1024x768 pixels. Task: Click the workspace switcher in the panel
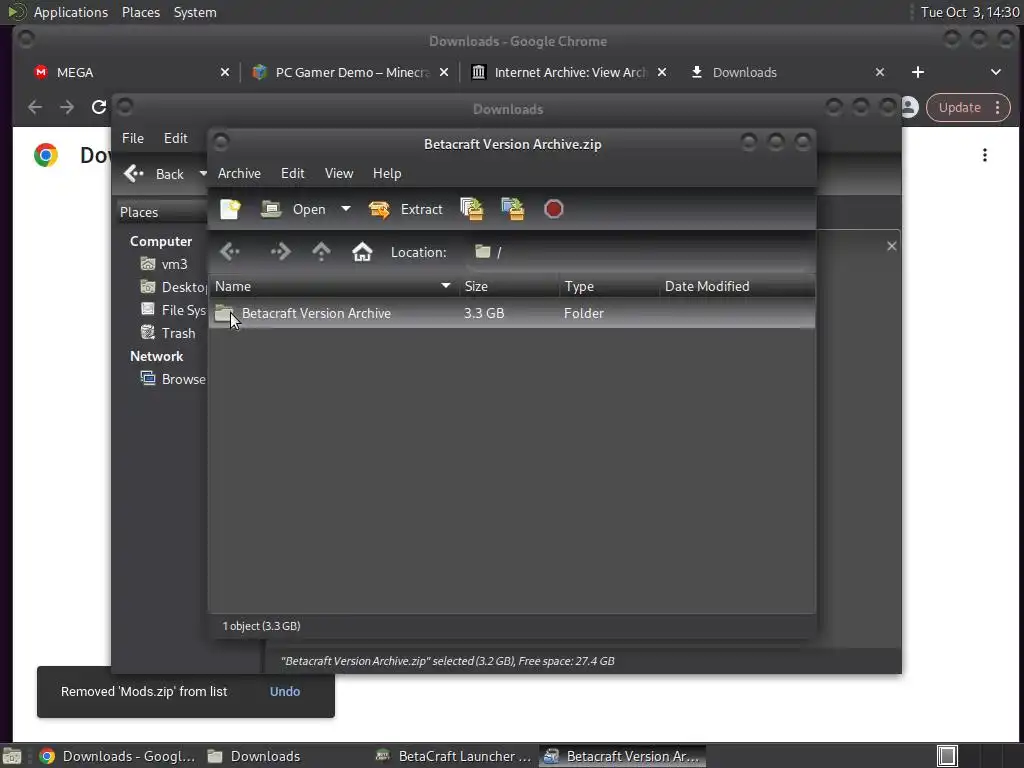pyautogui.click(x=947, y=756)
